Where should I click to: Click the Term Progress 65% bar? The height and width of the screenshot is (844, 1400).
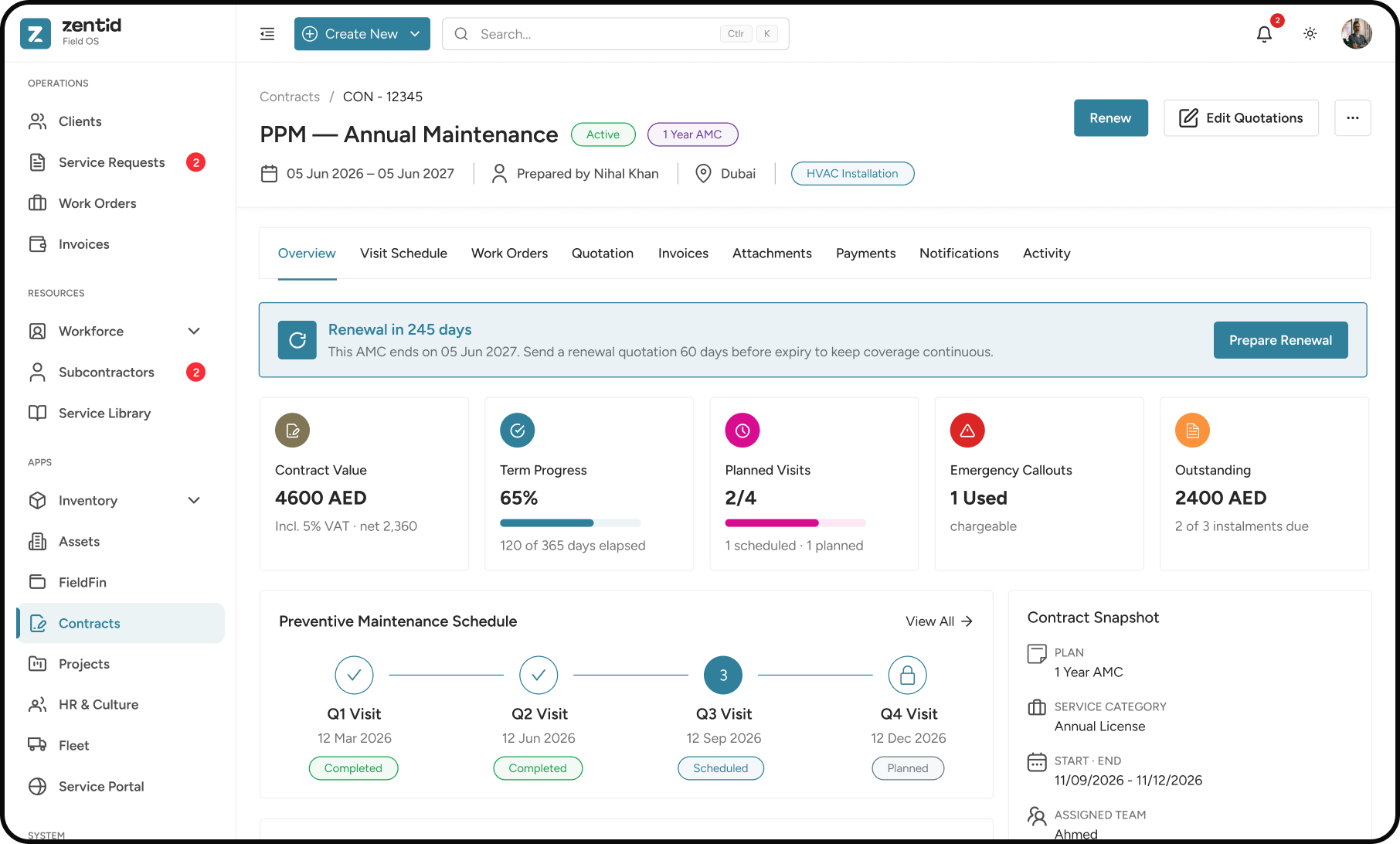point(570,523)
